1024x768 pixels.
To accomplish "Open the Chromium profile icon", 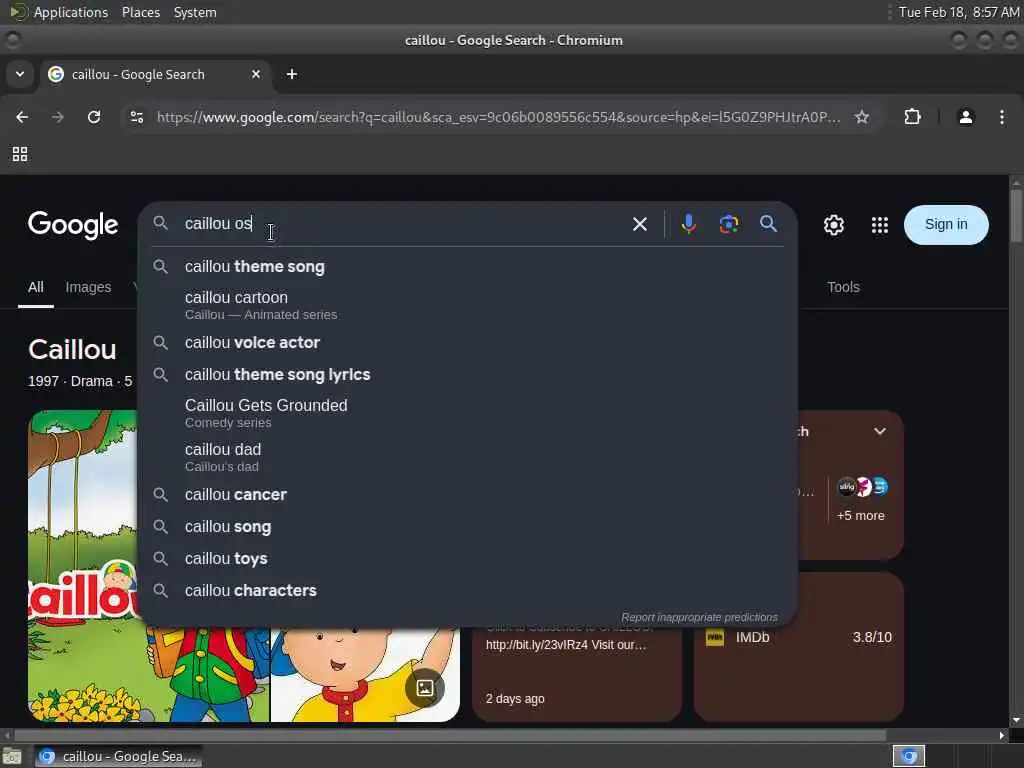I will [x=966, y=117].
